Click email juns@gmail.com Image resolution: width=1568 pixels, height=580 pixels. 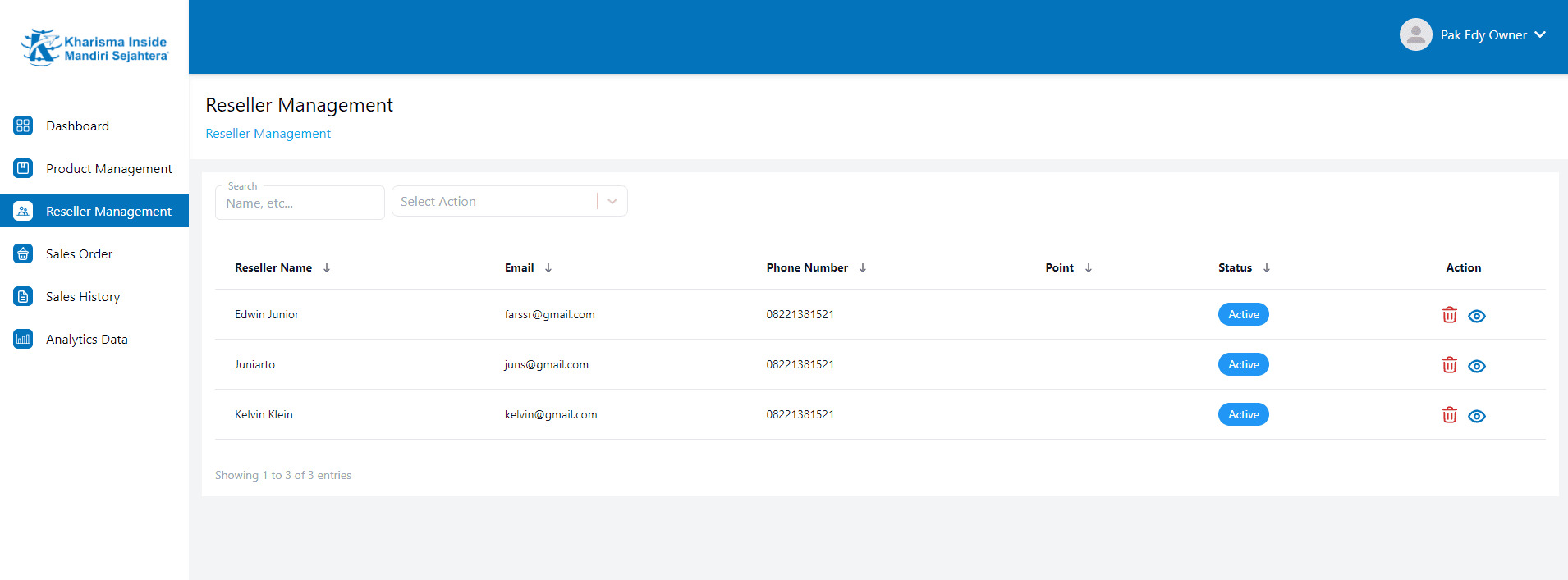point(546,364)
